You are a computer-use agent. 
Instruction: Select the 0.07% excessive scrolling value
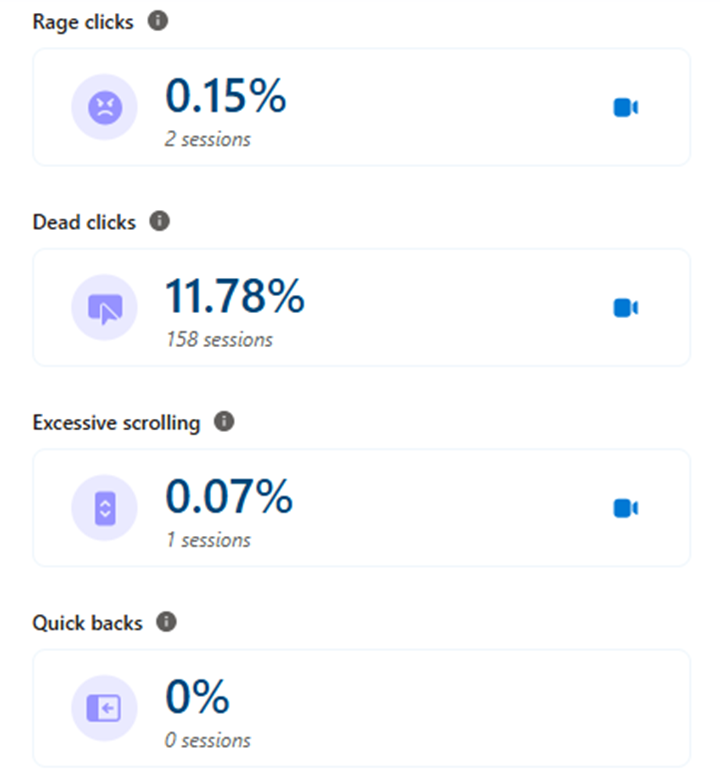229,496
